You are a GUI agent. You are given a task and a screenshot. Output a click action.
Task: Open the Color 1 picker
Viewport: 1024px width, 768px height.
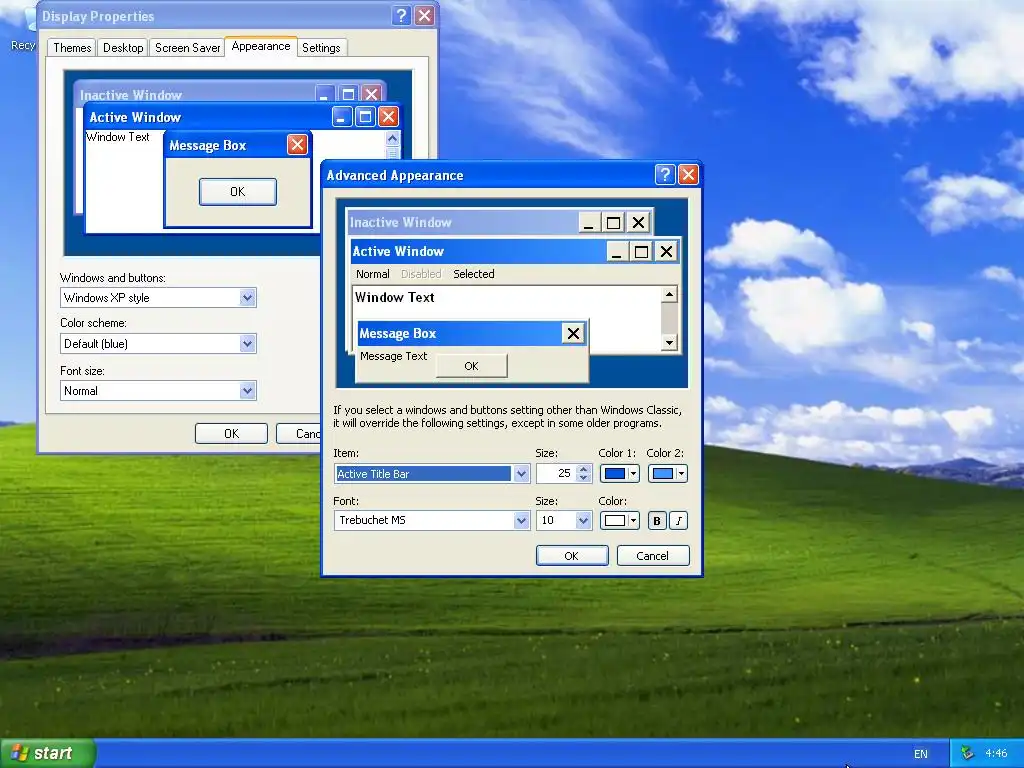pyautogui.click(x=619, y=473)
